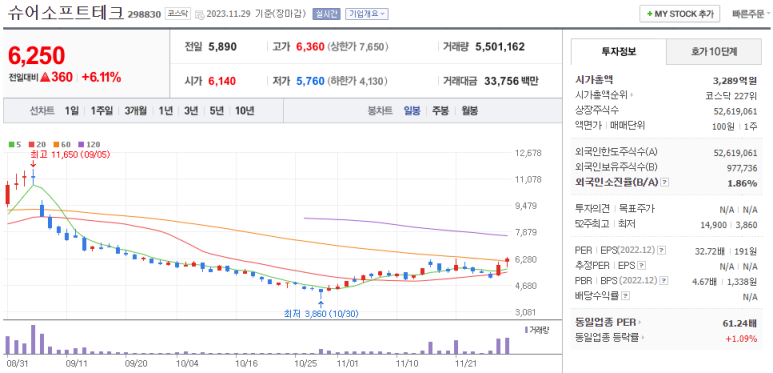
Task: Click the 동일업종 PER value 61.24배
Action: [x=739, y=323]
